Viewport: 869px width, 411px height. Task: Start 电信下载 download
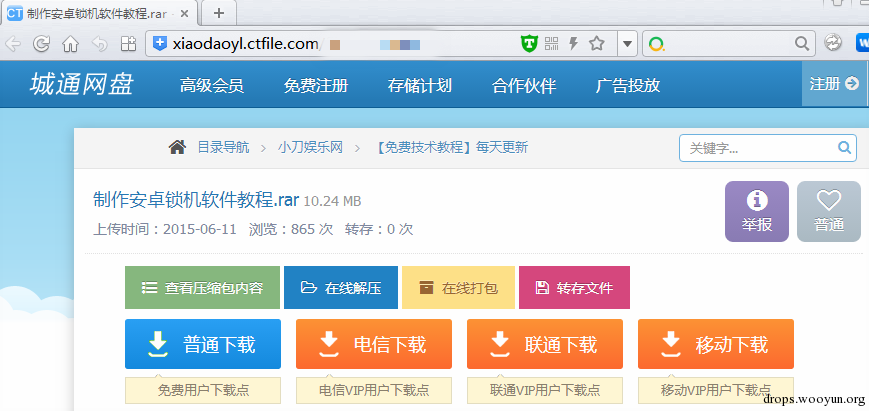[x=374, y=344]
